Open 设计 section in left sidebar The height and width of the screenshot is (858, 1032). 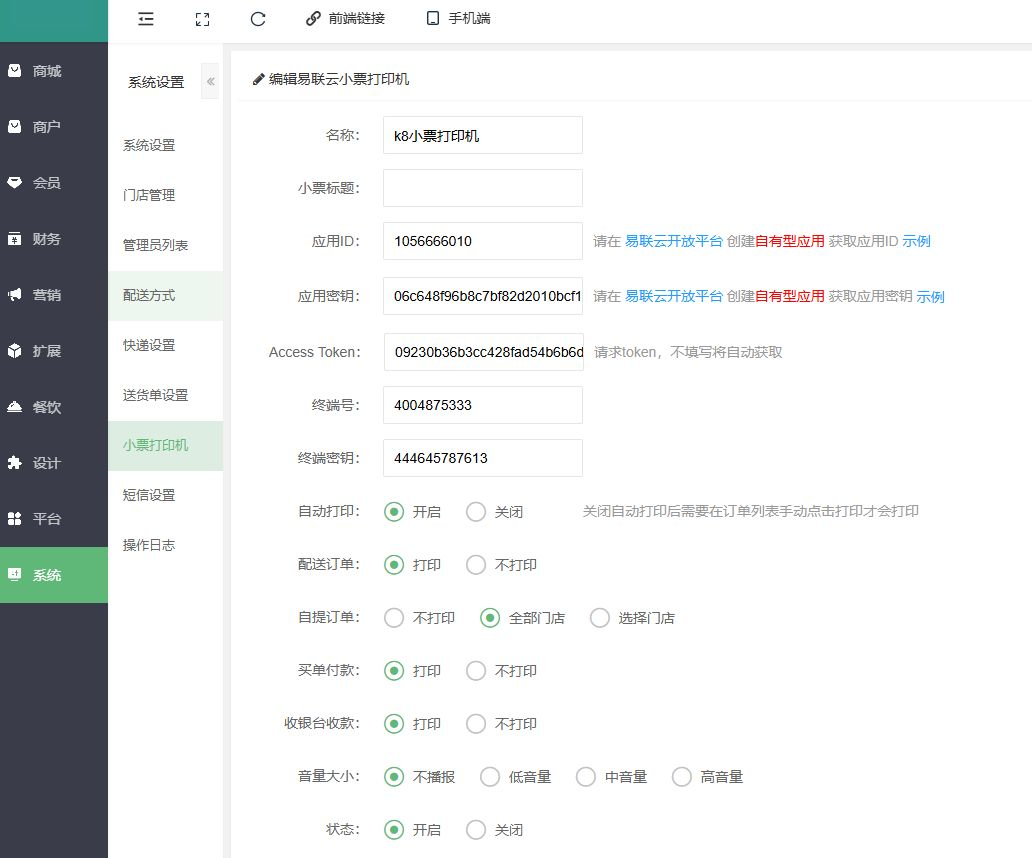click(47, 463)
